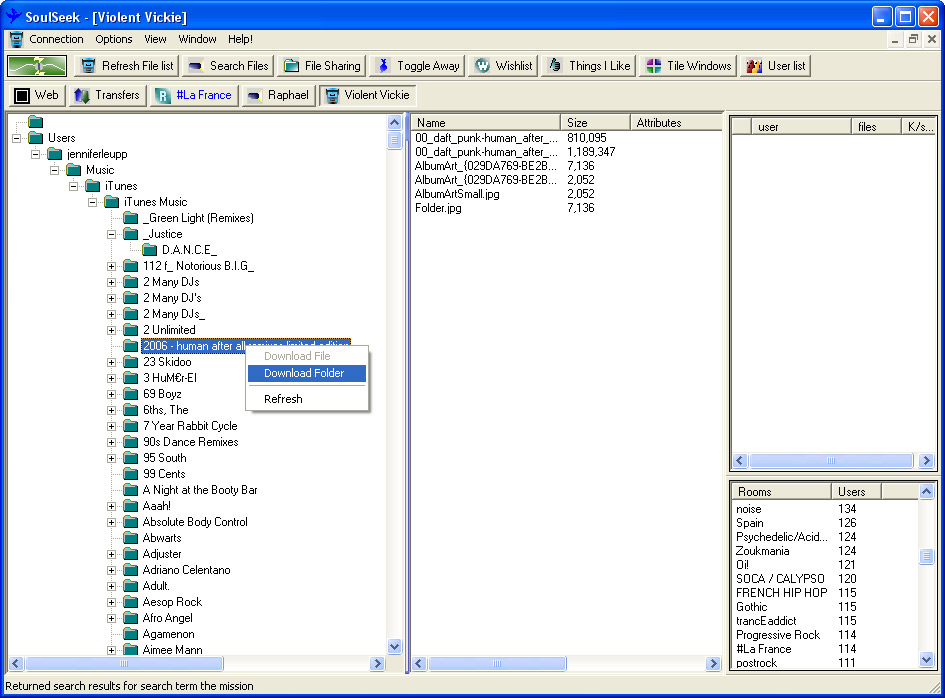Collapse the Users tree node

tap(16, 138)
